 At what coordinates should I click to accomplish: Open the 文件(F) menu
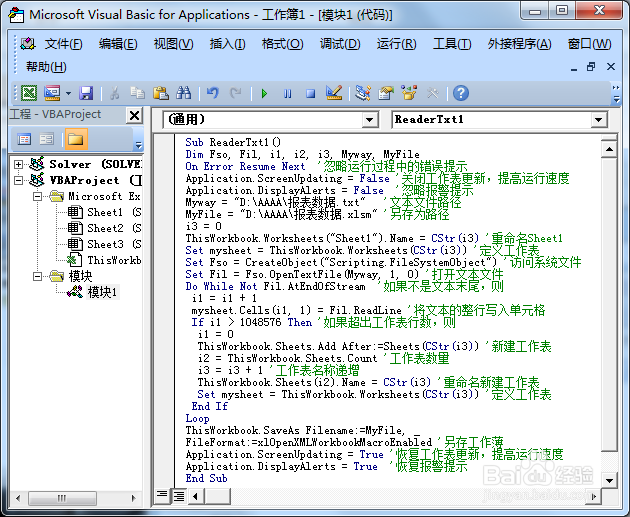63,44
